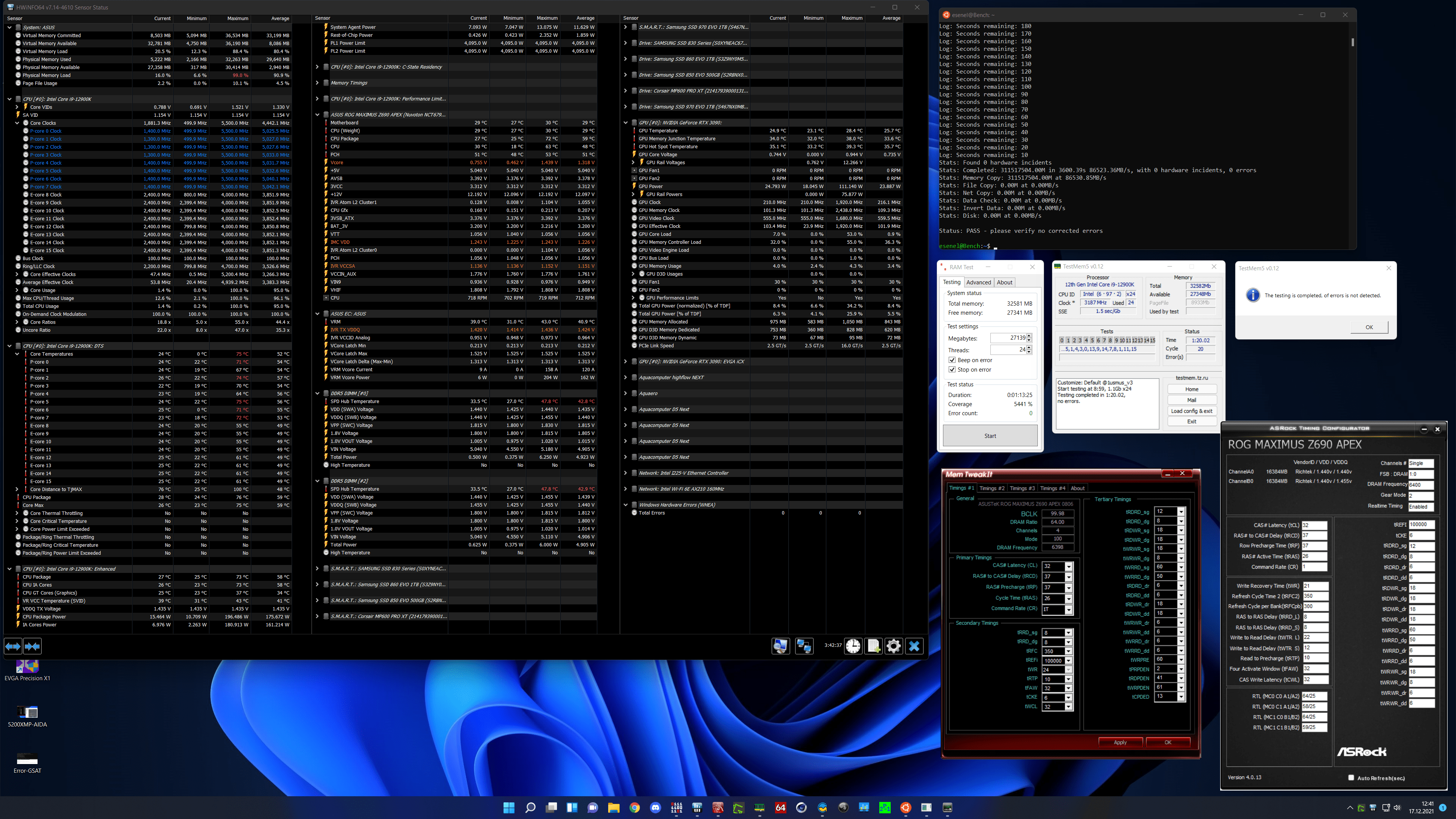1456x819 pixels.
Task: Click terminal window vertical scrollbar
Action: tap(1352, 42)
